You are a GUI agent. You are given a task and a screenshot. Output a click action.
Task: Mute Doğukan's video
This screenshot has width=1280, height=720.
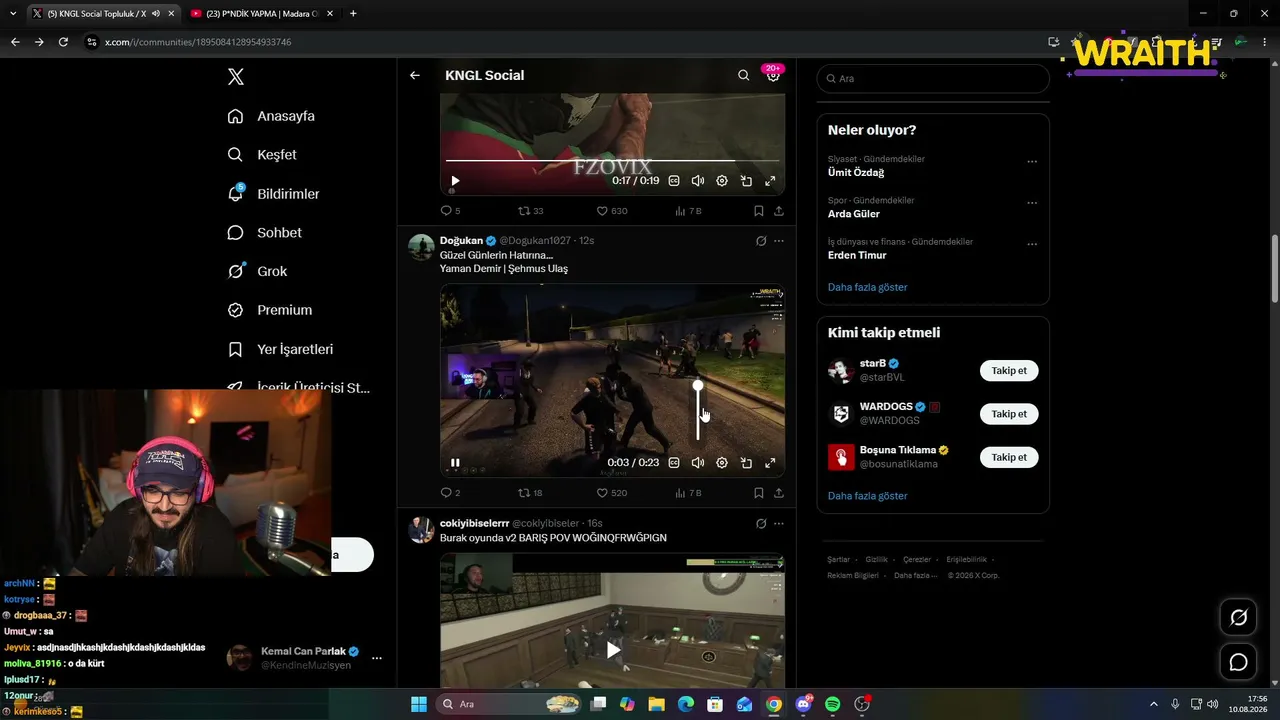coord(698,463)
